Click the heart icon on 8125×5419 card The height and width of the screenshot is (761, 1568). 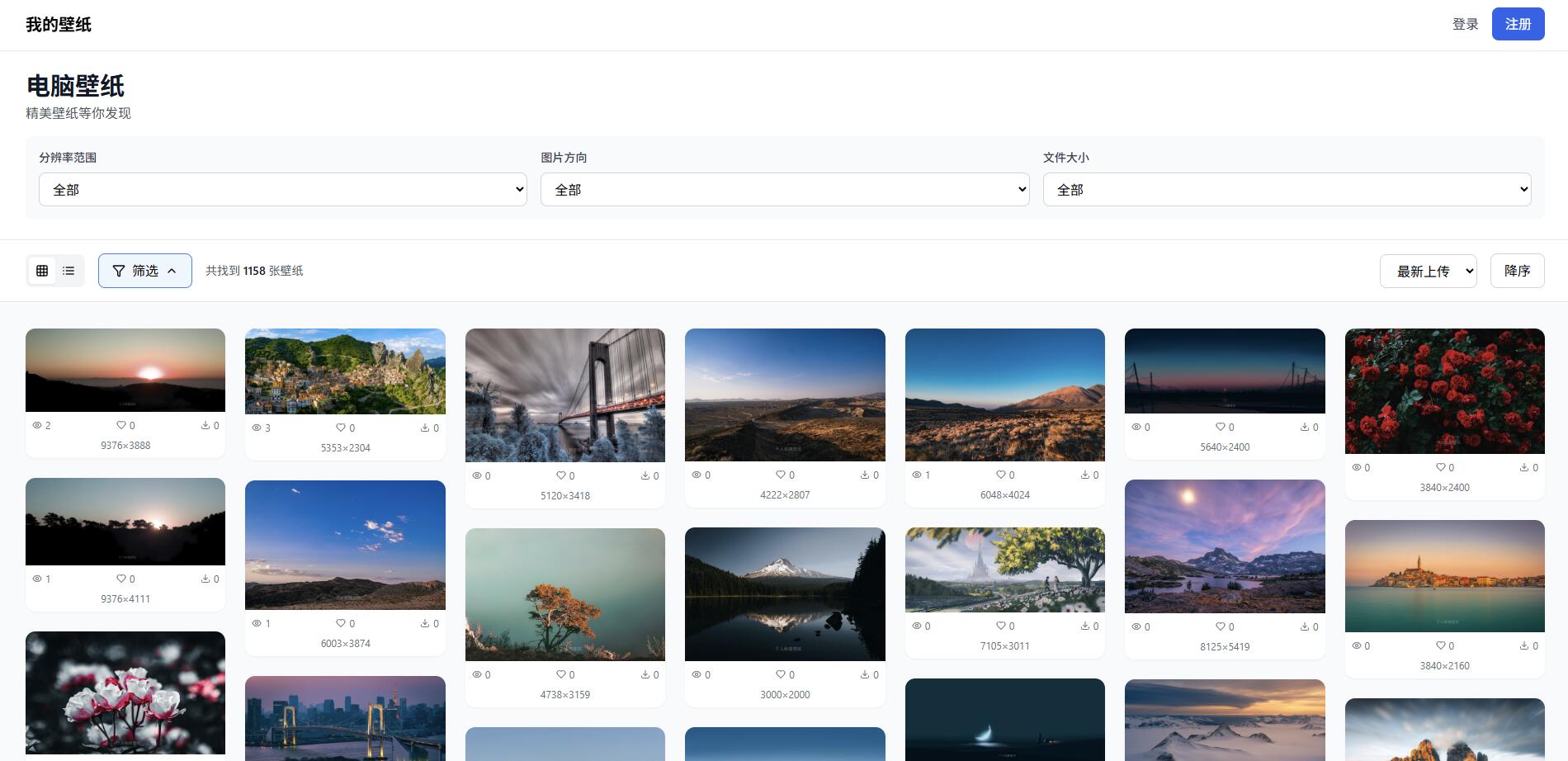tap(1220, 626)
